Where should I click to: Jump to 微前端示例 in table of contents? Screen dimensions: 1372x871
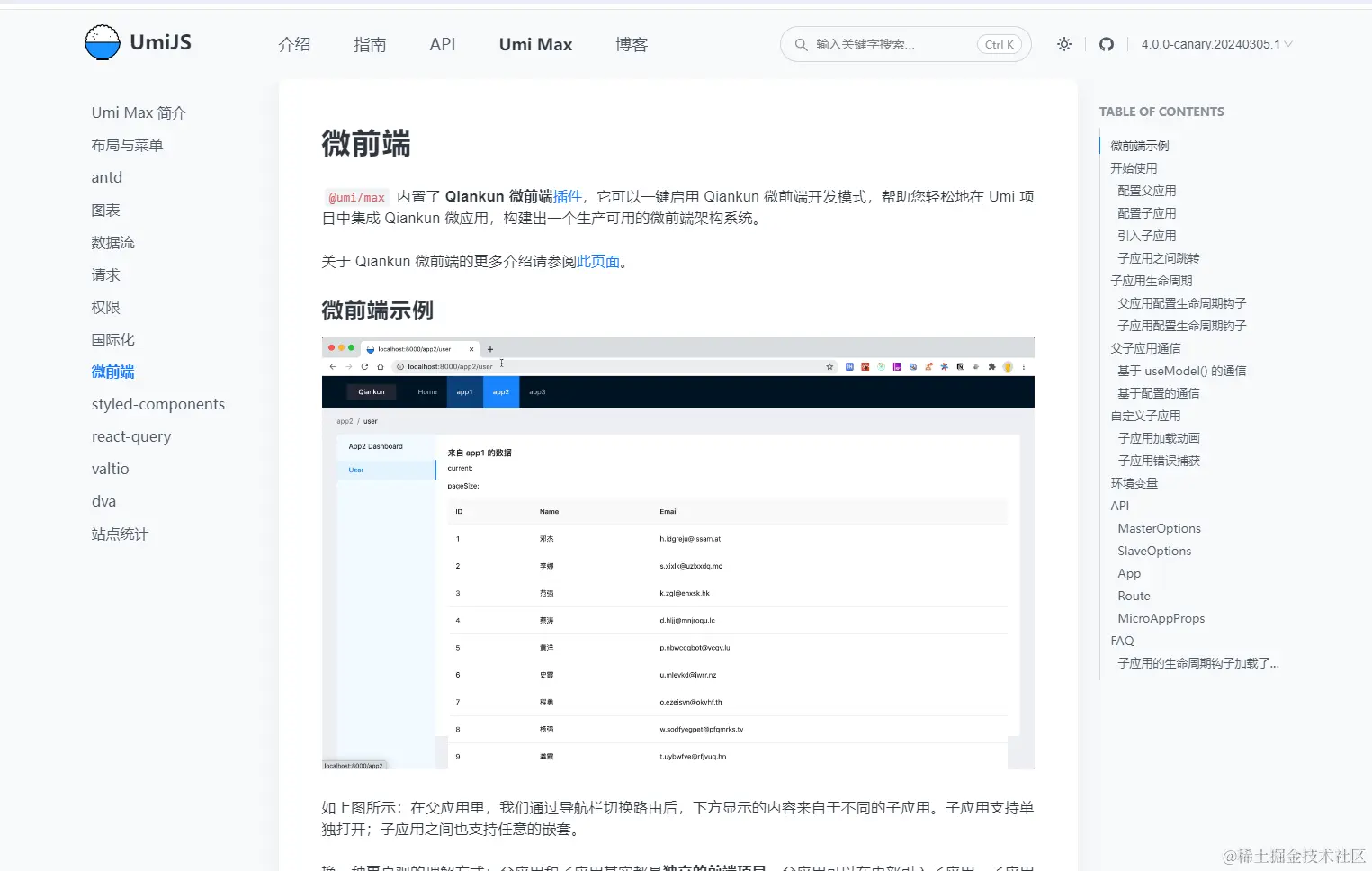tap(1139, 146)
